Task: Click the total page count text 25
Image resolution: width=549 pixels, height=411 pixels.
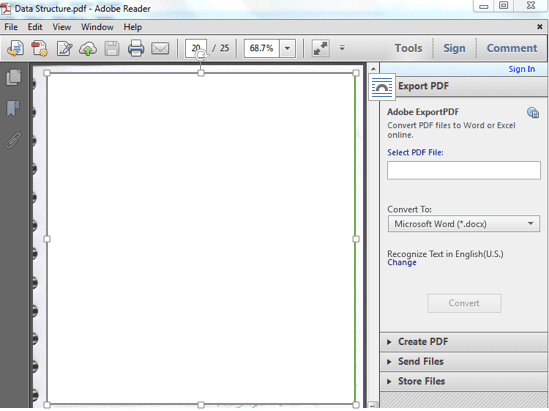Action: [224, 48]
